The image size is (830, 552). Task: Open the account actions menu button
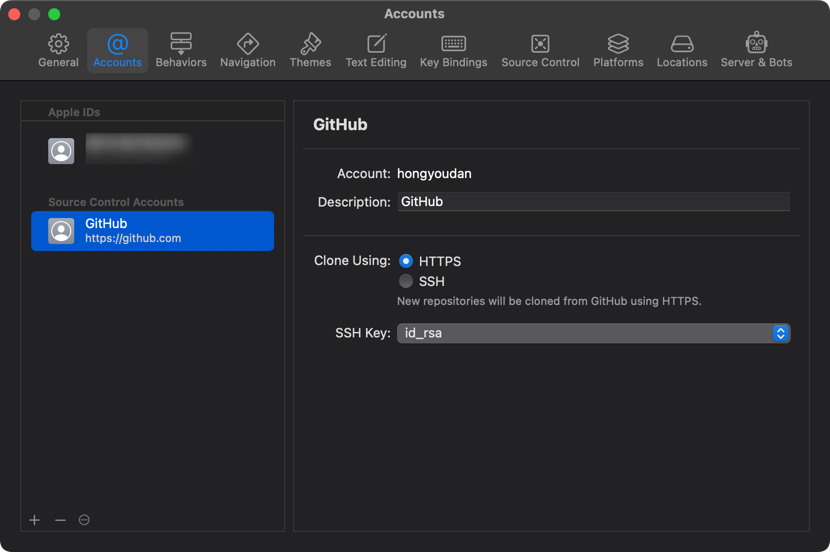(84, 520)
